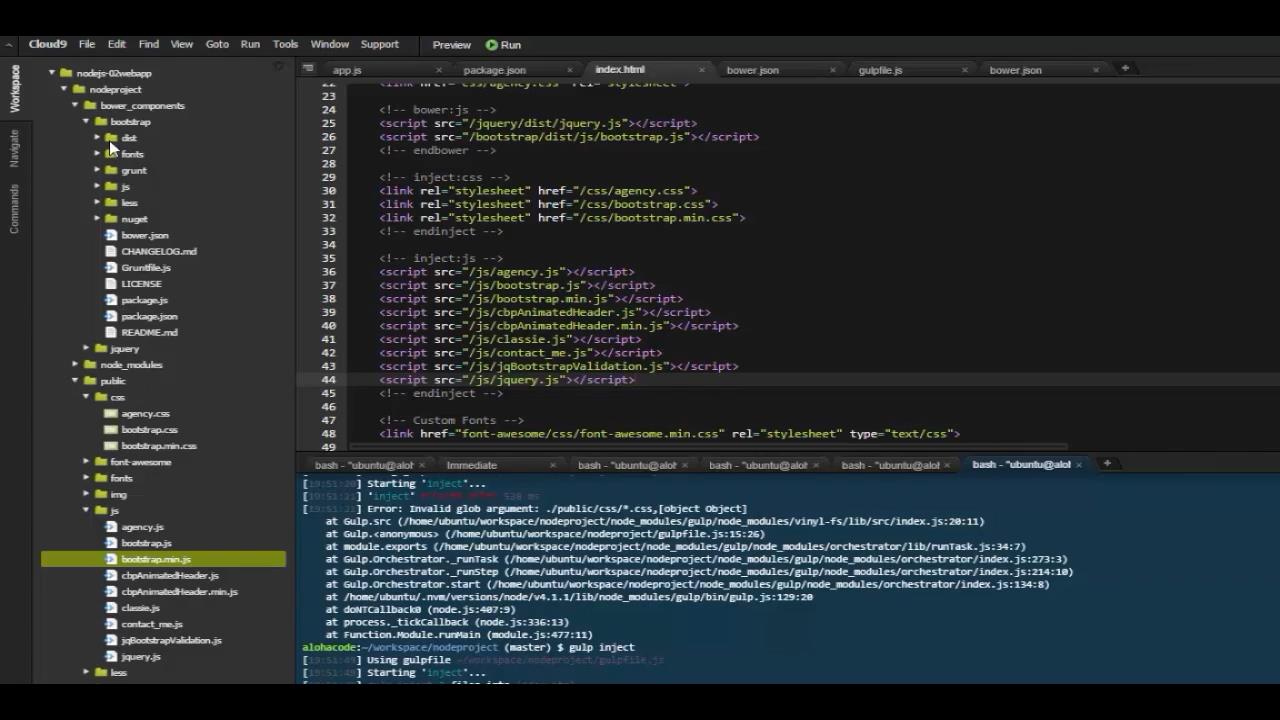Click the Gruntfile.js file icon
Image resolution: width=1280 pixels, height=720 pixels.
(112, 267)
